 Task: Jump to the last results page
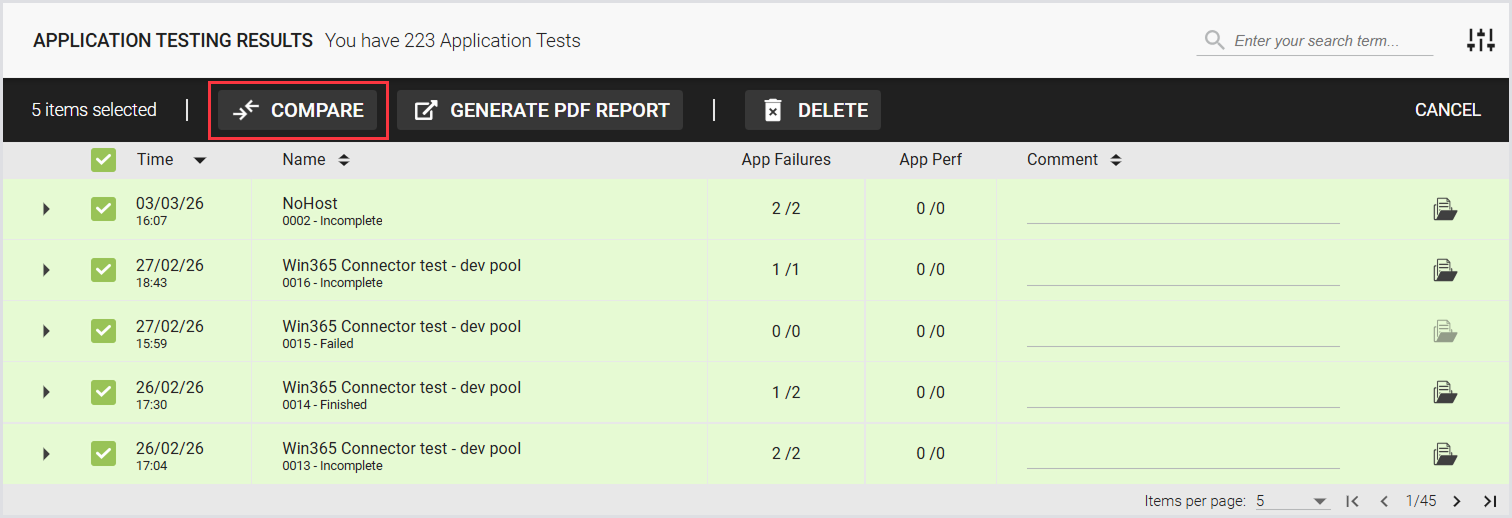click(1490, 501)
